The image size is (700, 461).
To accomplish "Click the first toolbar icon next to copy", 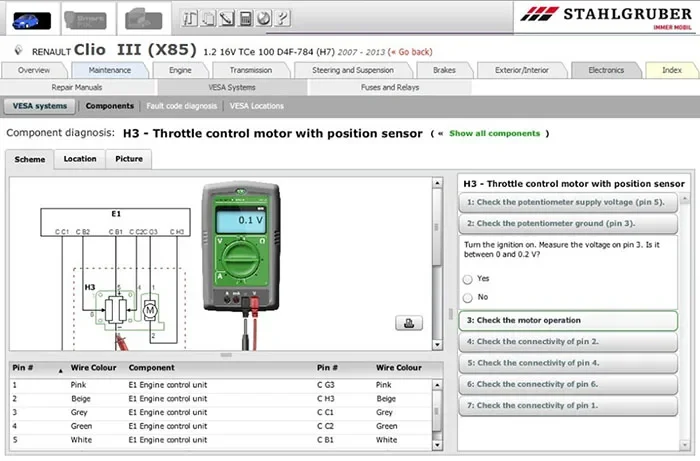I will 190,18.
